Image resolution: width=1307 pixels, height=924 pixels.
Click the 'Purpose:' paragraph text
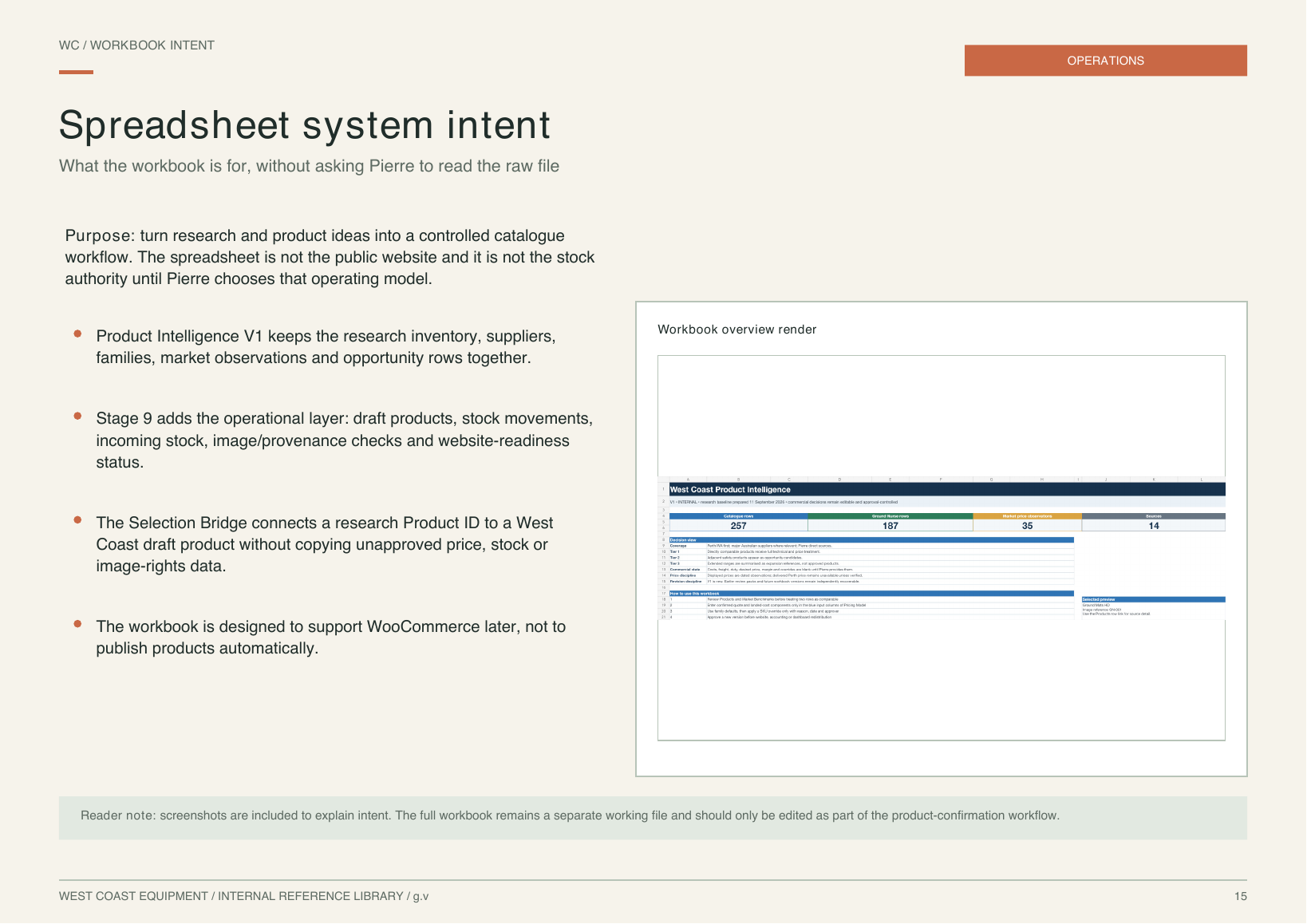[330, 257]
